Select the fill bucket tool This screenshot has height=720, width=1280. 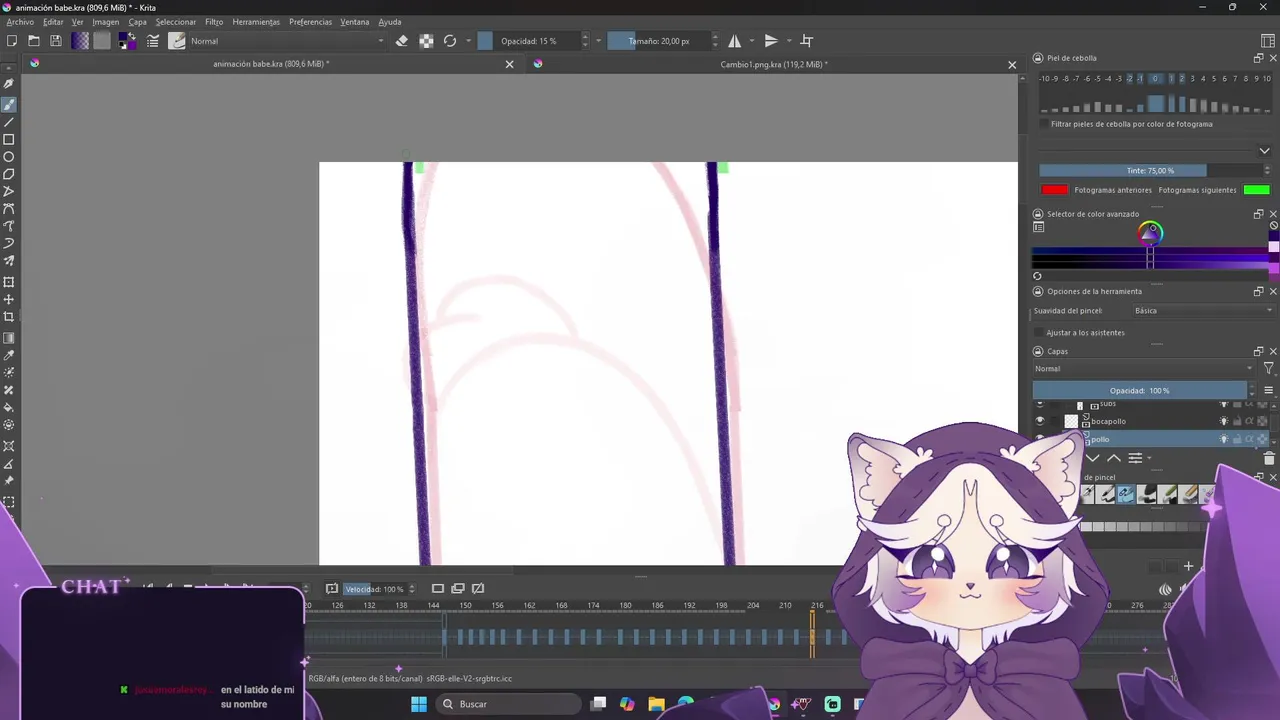tap(9, 408)
